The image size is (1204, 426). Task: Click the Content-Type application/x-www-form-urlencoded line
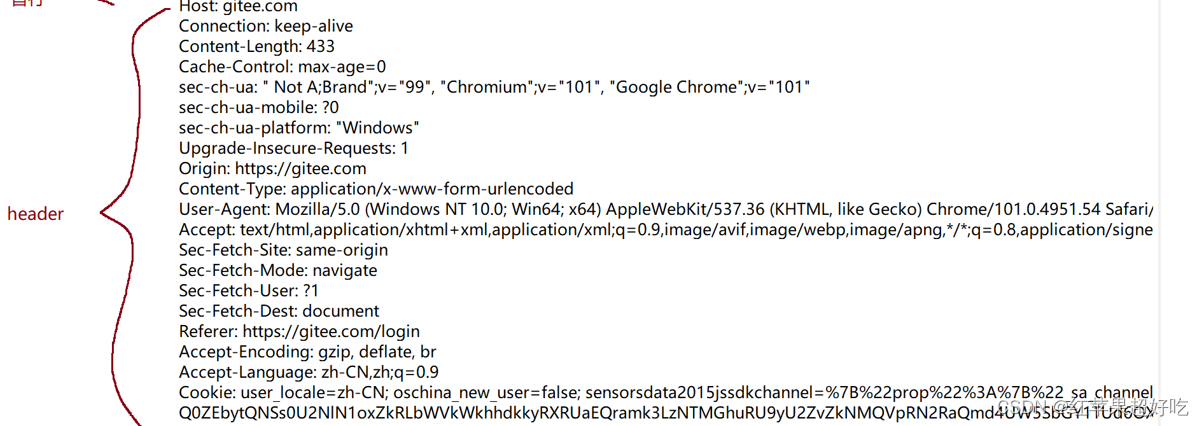376,189
